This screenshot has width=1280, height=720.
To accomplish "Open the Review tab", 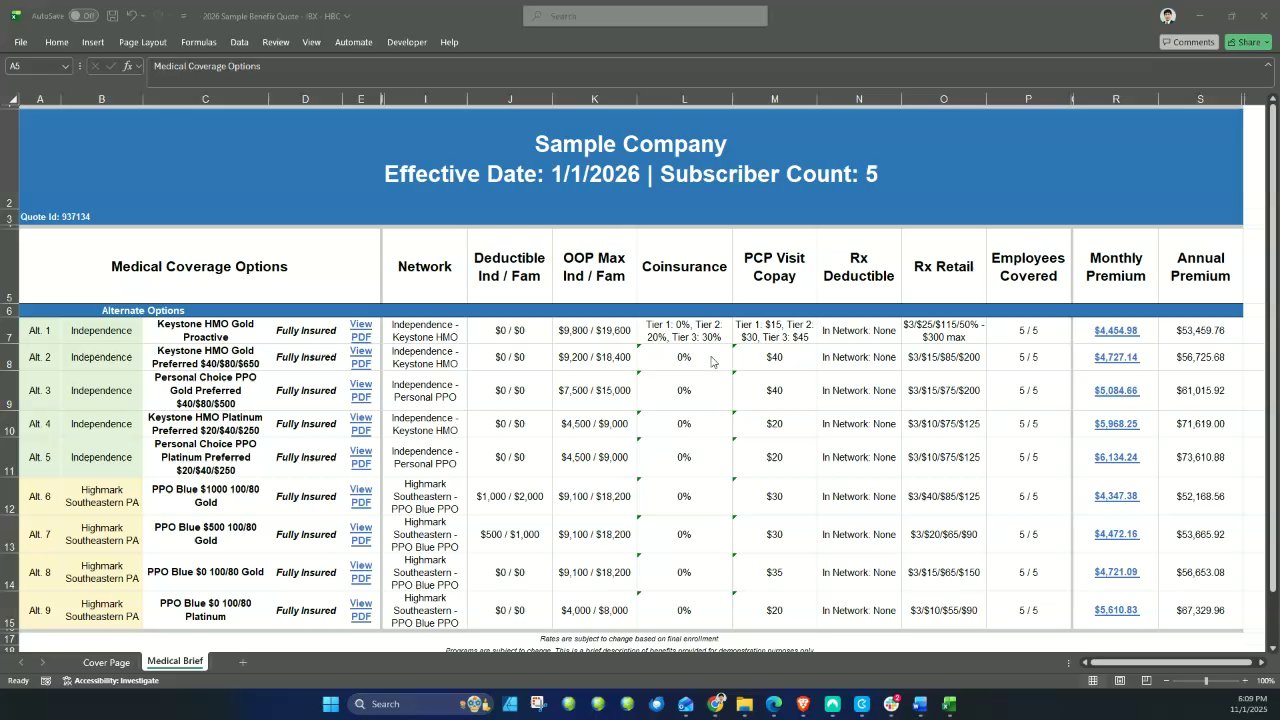I will (x=276, y=42).
